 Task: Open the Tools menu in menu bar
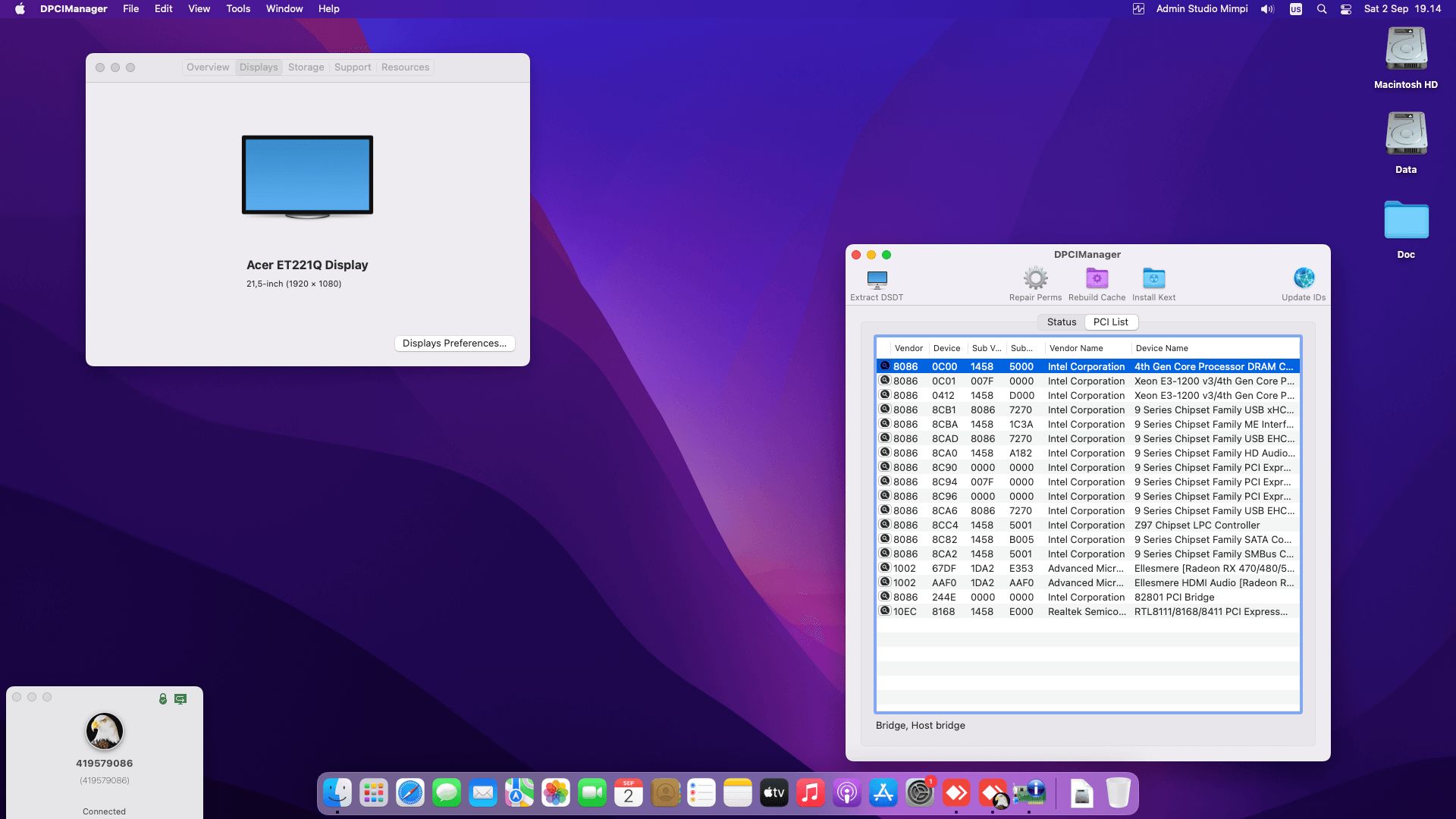click(x=238, y=9)
